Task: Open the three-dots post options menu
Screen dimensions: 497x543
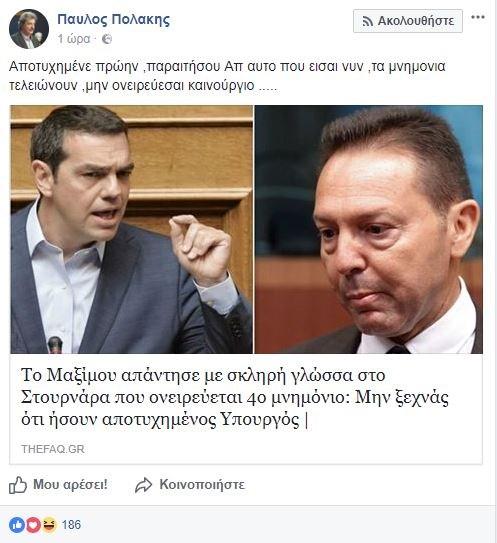Action: 478,17
